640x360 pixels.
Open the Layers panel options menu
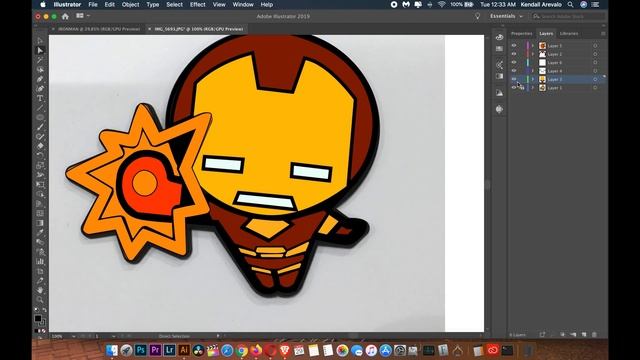(x=603, y=33)
